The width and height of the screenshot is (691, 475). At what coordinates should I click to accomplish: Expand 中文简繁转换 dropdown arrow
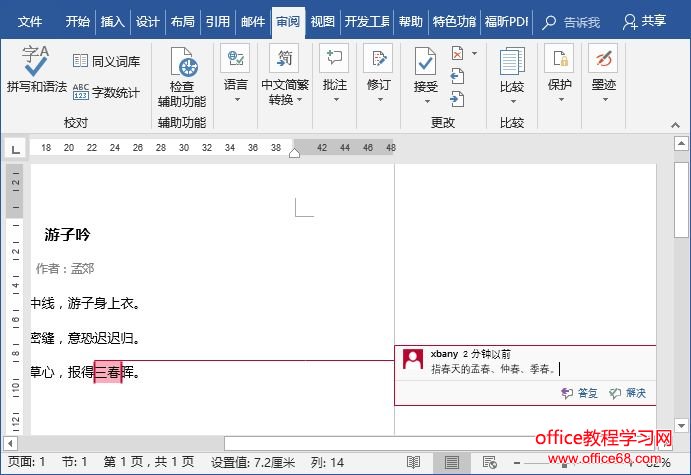tap(300, 100)
